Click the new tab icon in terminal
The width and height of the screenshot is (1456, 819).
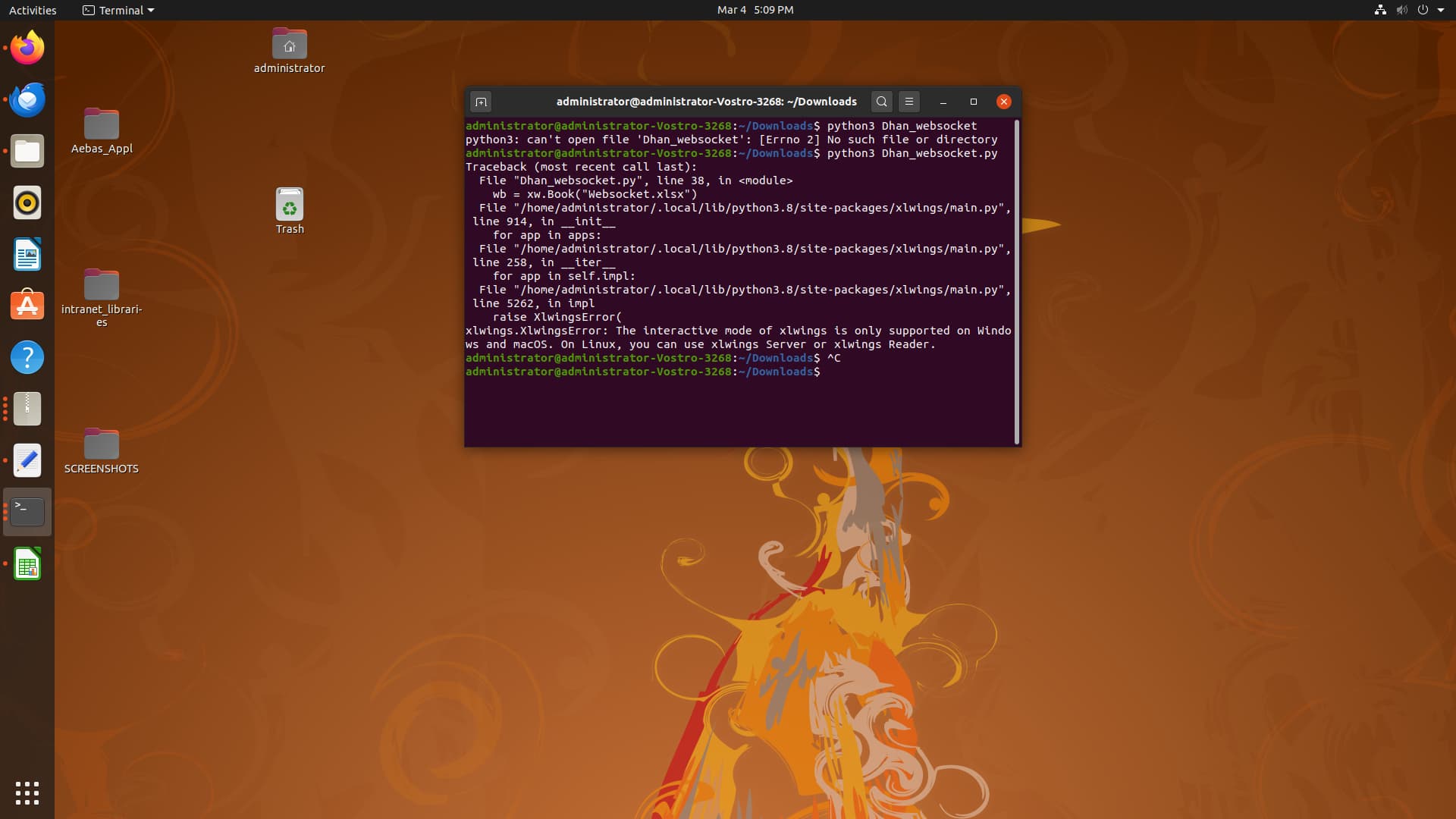pyautogui.click(x=481, y=102)
